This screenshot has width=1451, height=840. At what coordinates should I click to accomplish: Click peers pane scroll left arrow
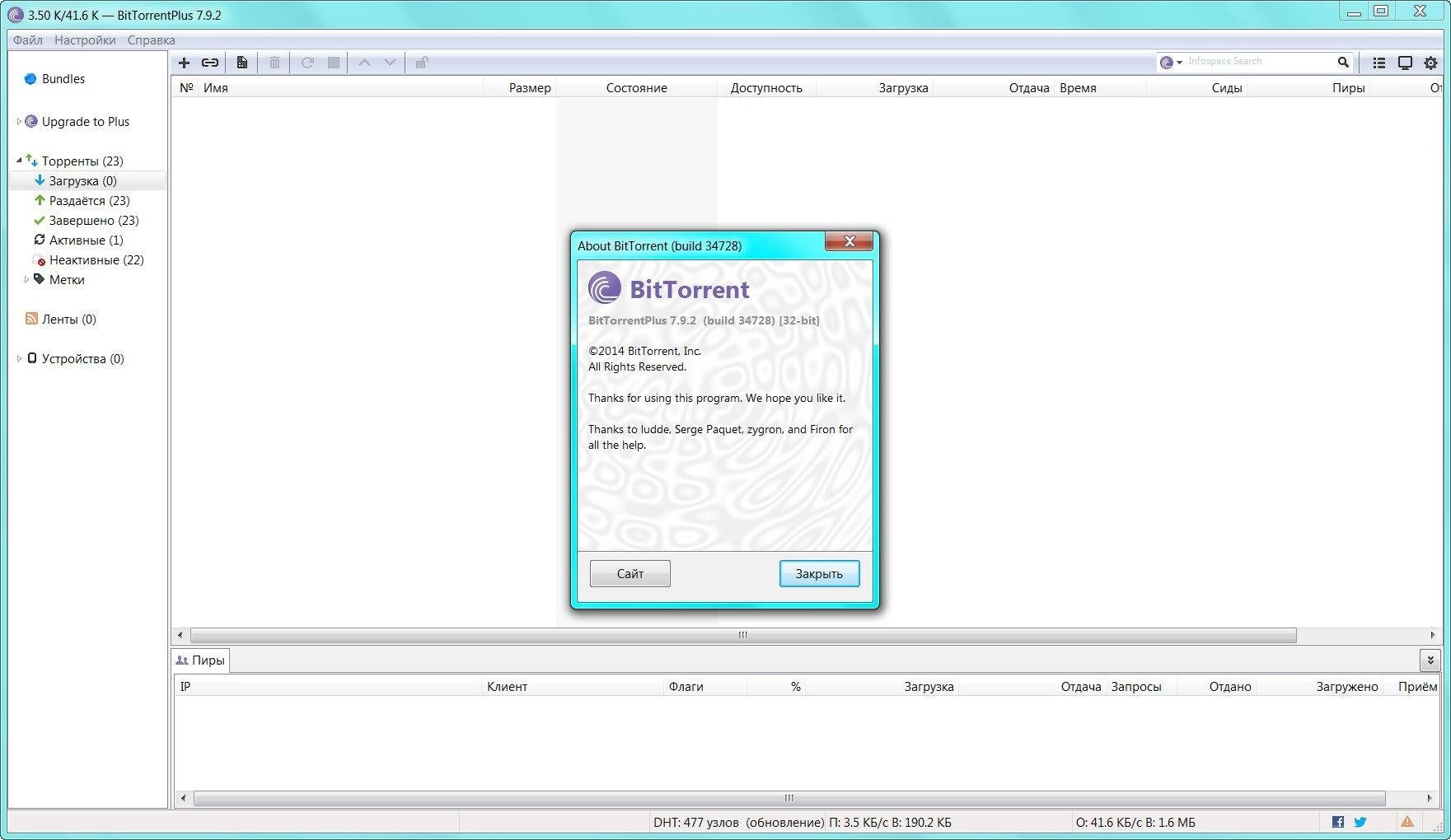[183, 798]
